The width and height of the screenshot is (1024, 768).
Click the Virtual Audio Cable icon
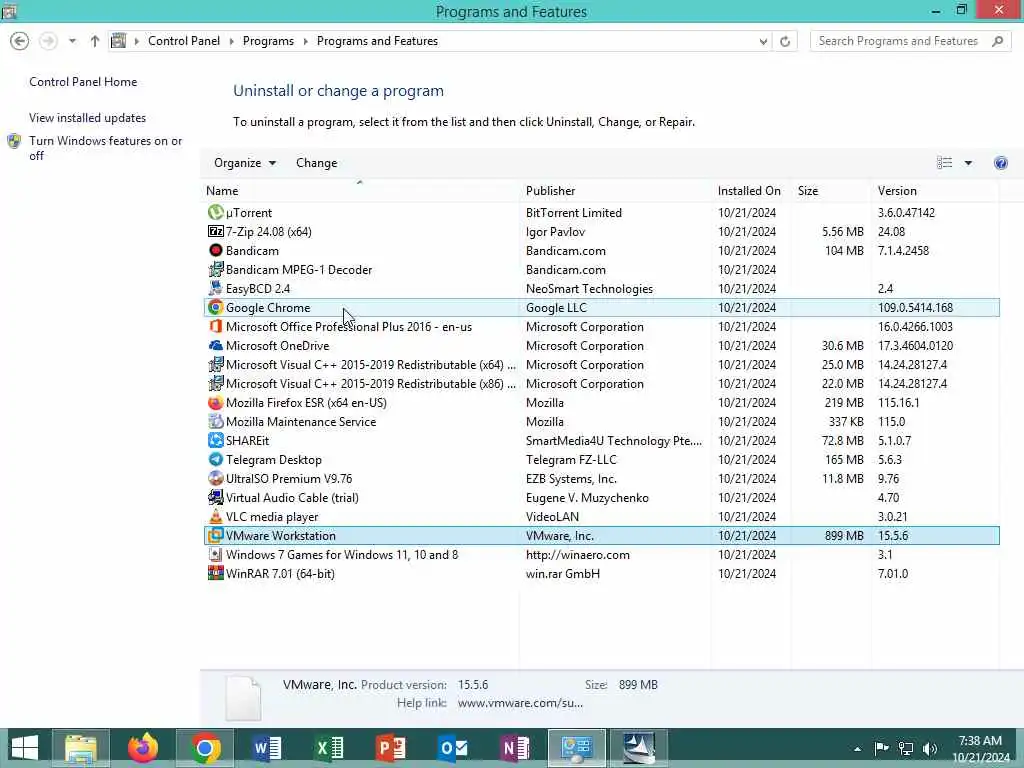point(216,497)
